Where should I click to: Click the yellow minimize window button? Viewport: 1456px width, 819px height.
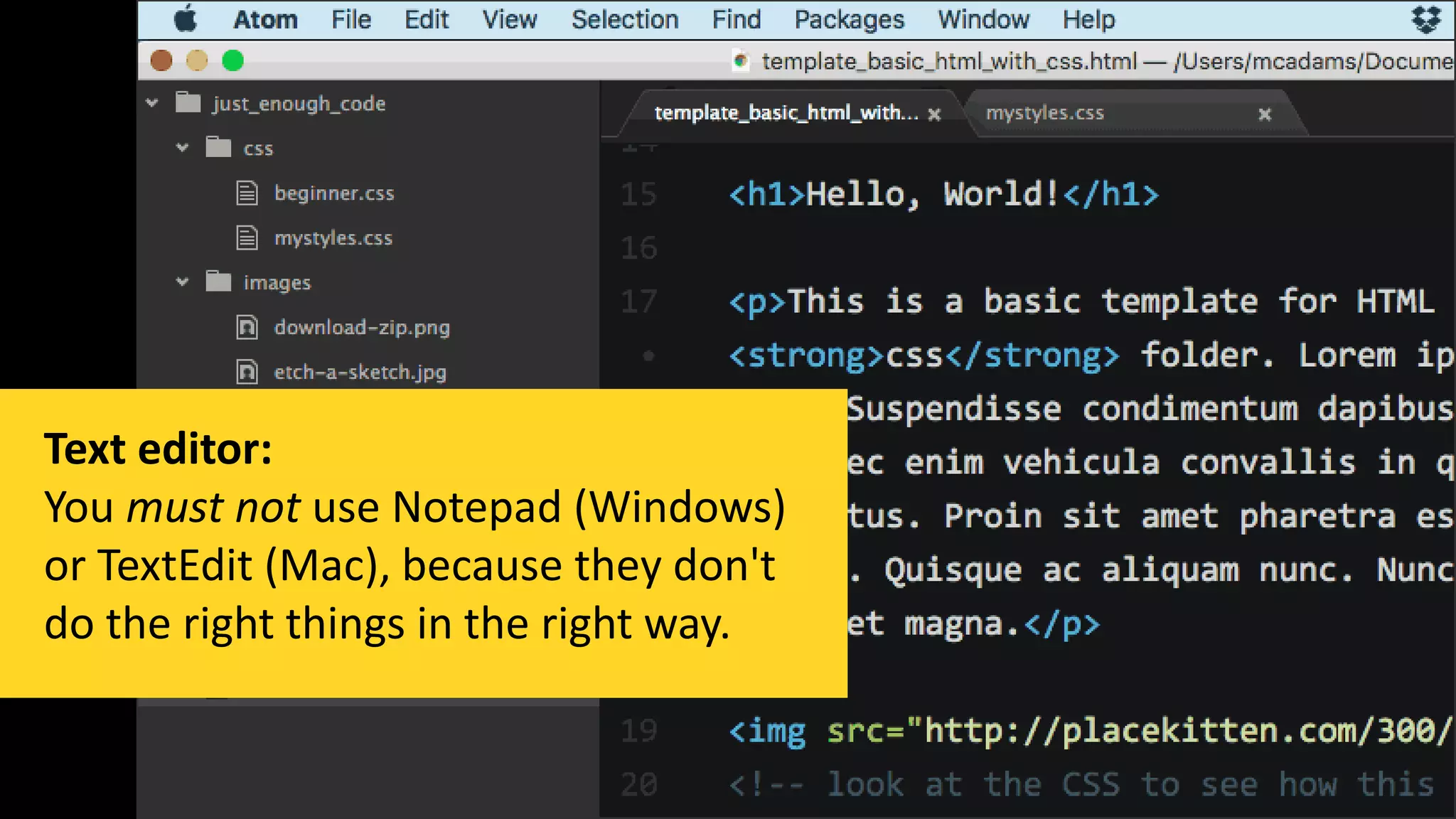click(197, 61)
